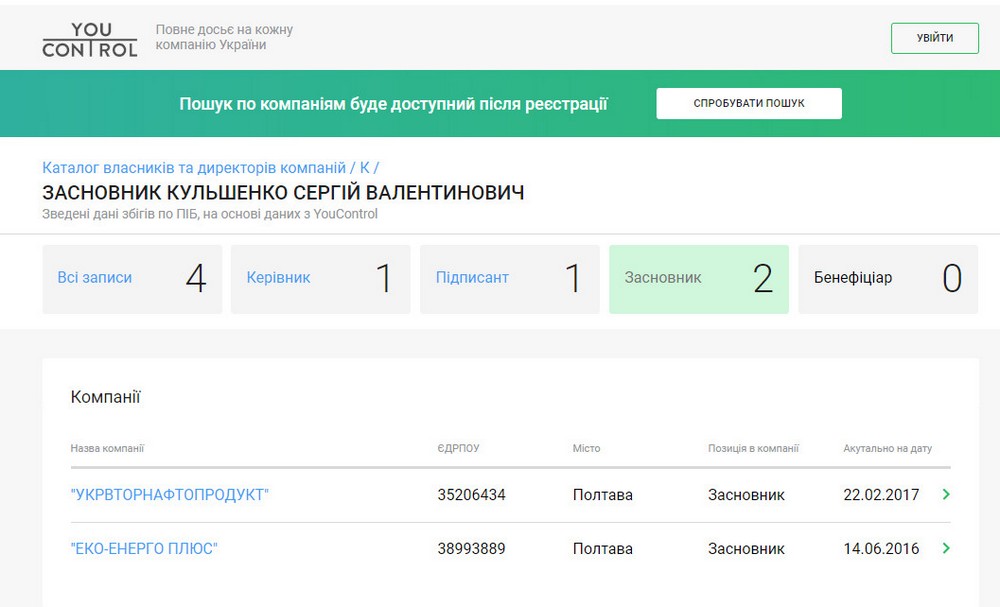Click ЄДРПОУ code 38993889
This screenshot has height=607, width=1000.
click(471, 549)
